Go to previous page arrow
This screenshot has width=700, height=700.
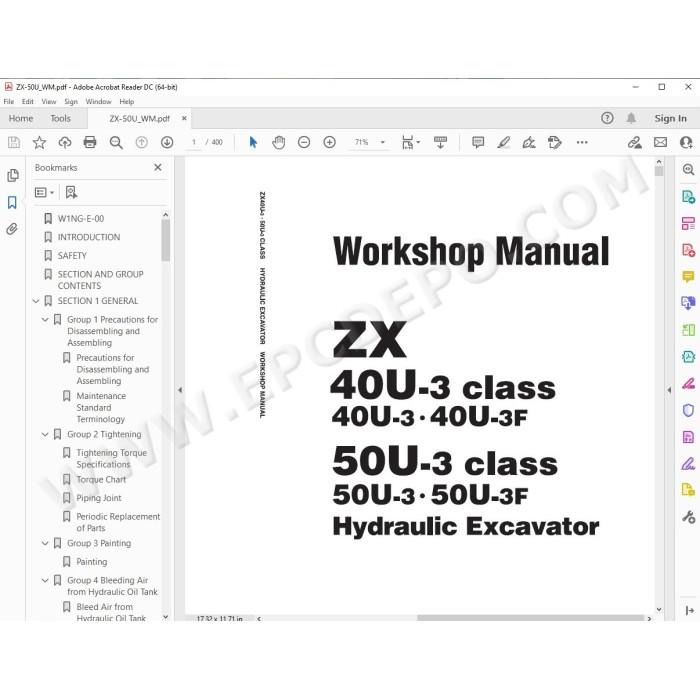tap(142, 142)
